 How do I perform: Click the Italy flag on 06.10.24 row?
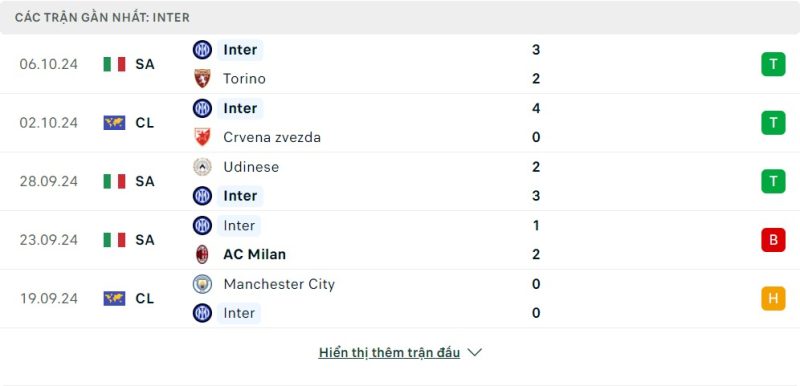tap(114, 64)
